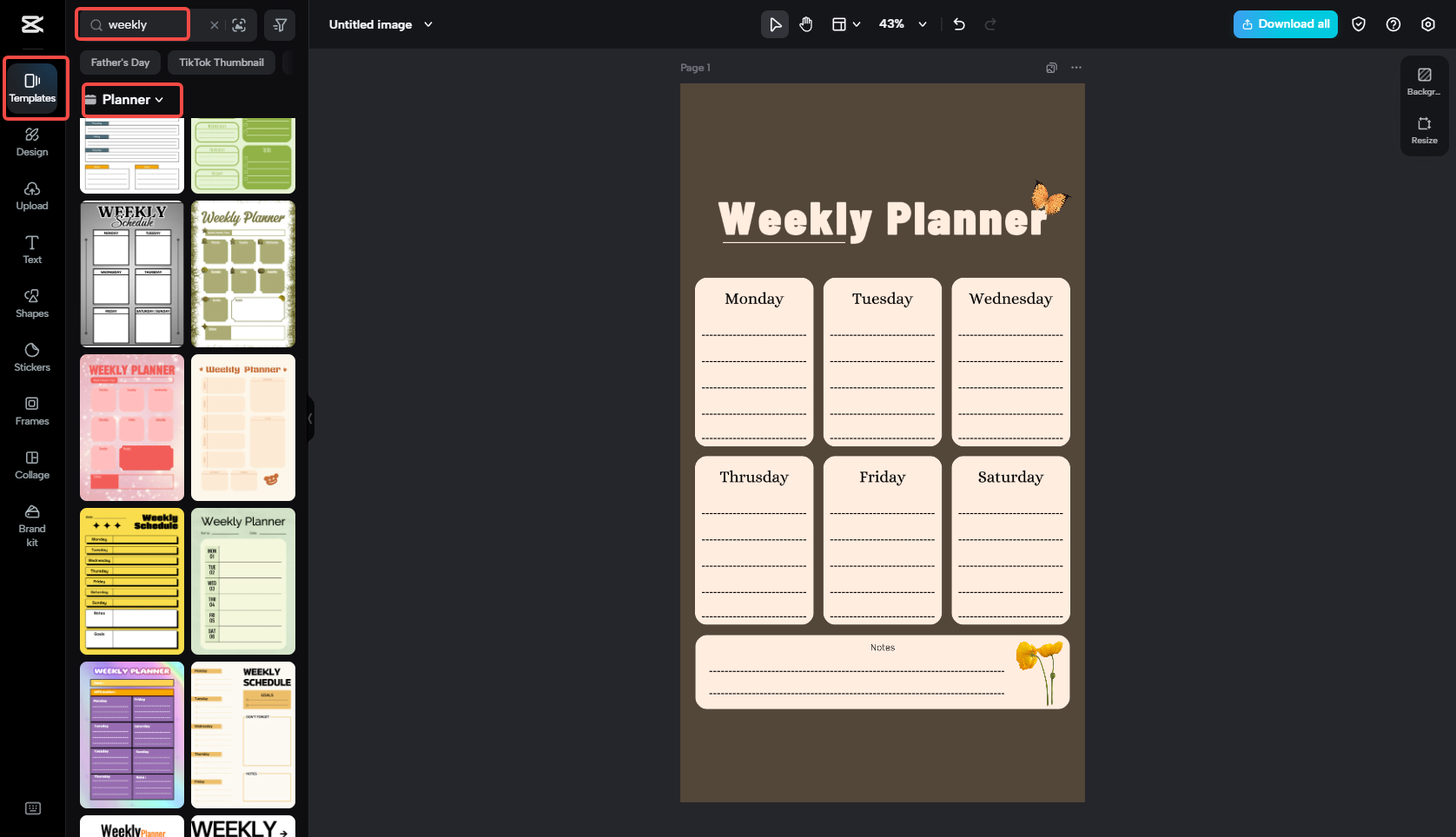Open the Stickers panel

tap(31, 356)
